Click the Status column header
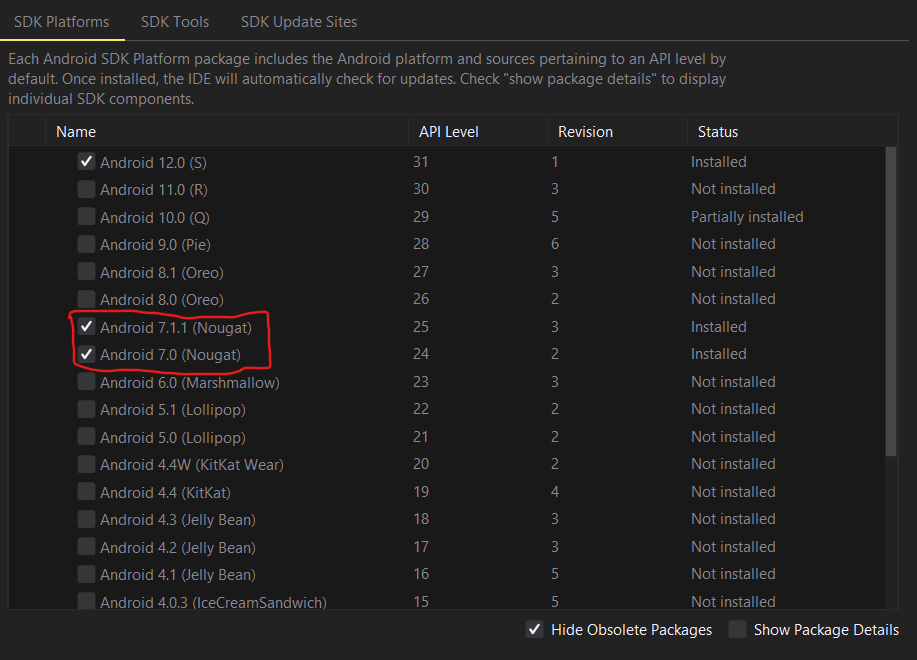The image size is (917, 660). click(x=792, y=132)
